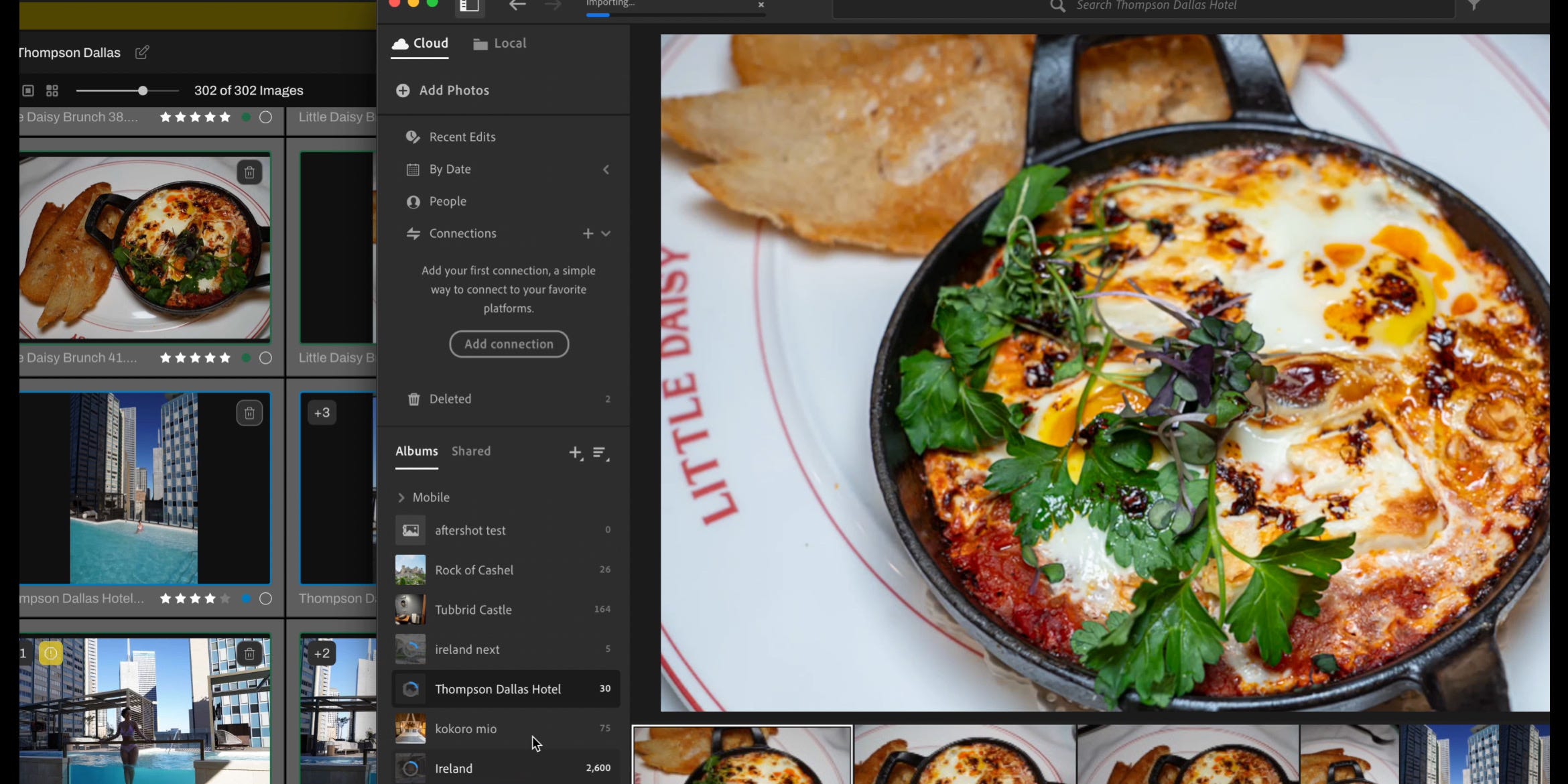Expand the Mobile albums folder
This screenshot has height=784, width=1568.
click(401, 497)
